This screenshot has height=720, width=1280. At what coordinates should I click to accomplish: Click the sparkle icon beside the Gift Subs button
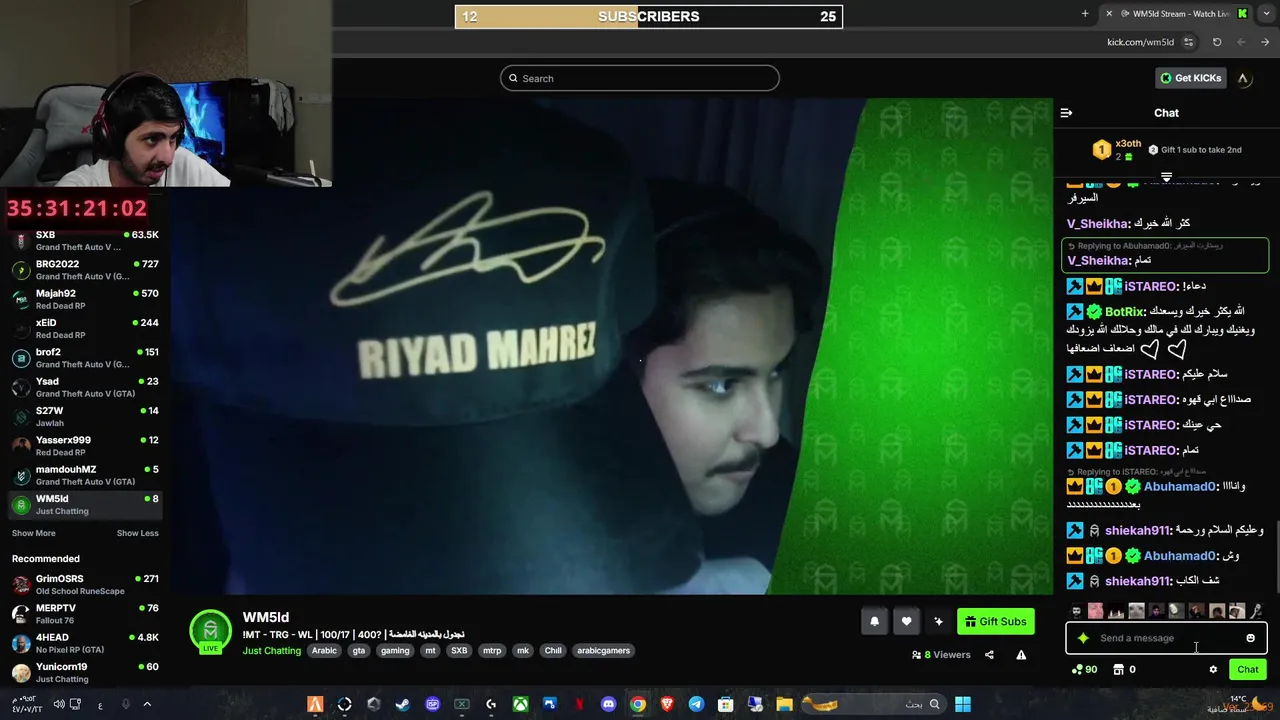pyautogui.click(x=938, y=621)
